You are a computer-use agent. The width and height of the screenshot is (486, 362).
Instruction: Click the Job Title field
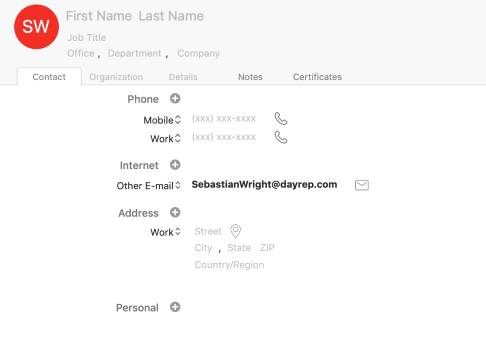coord(87,38)
